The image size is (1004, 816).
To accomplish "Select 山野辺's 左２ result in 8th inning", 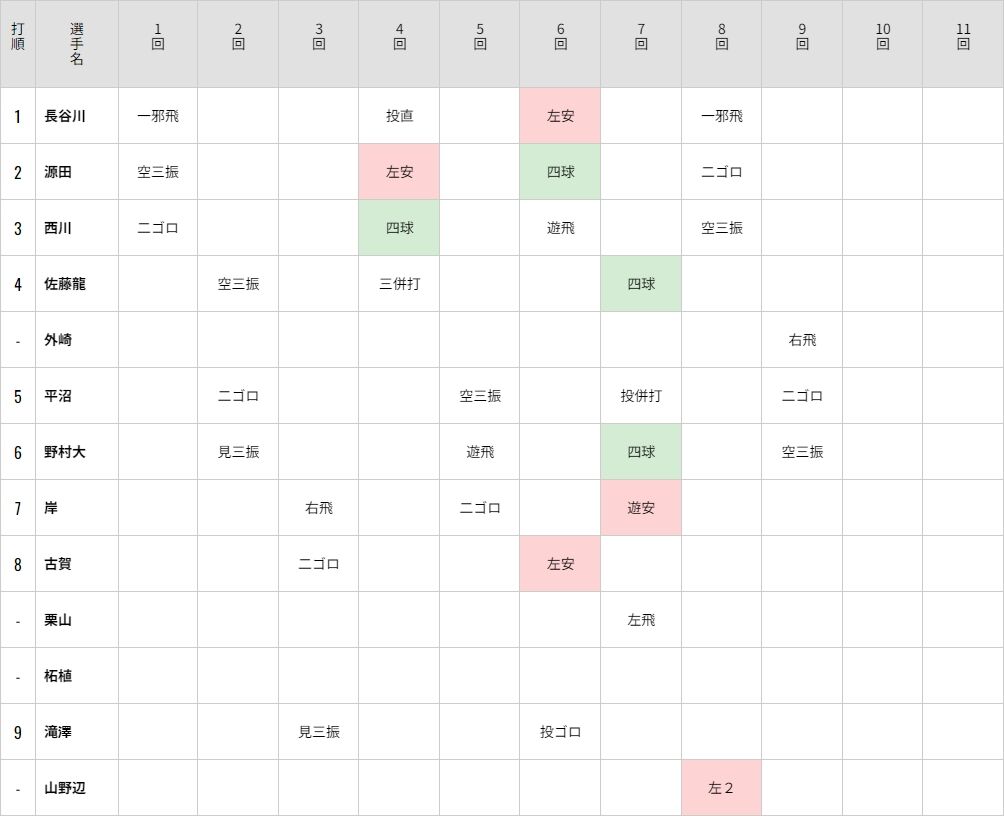I will tap(722, 788).
